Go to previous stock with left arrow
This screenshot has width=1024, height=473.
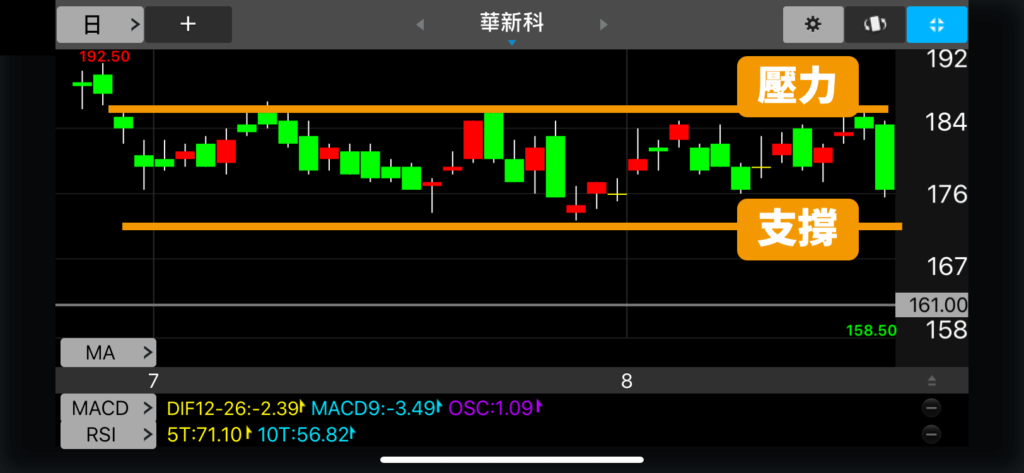pyautogui.click(x=420, y=25)
